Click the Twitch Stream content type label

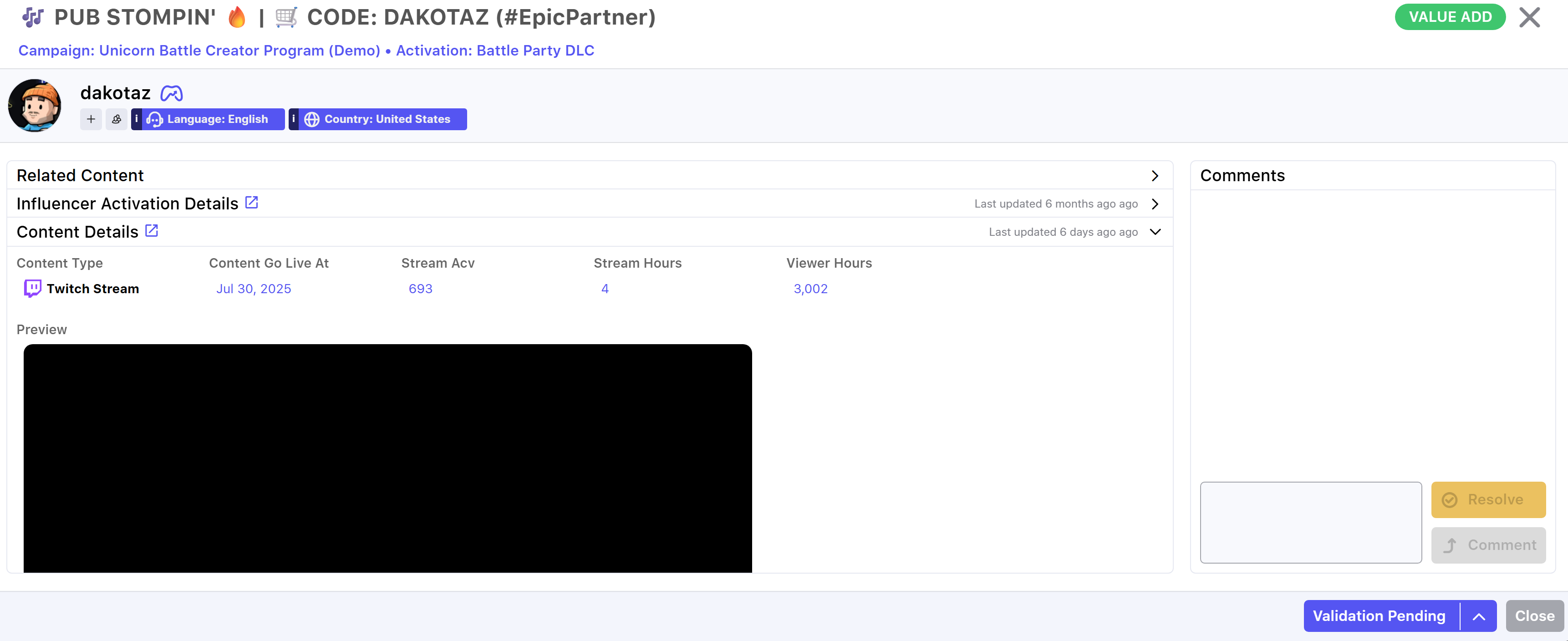click(92, 289)
